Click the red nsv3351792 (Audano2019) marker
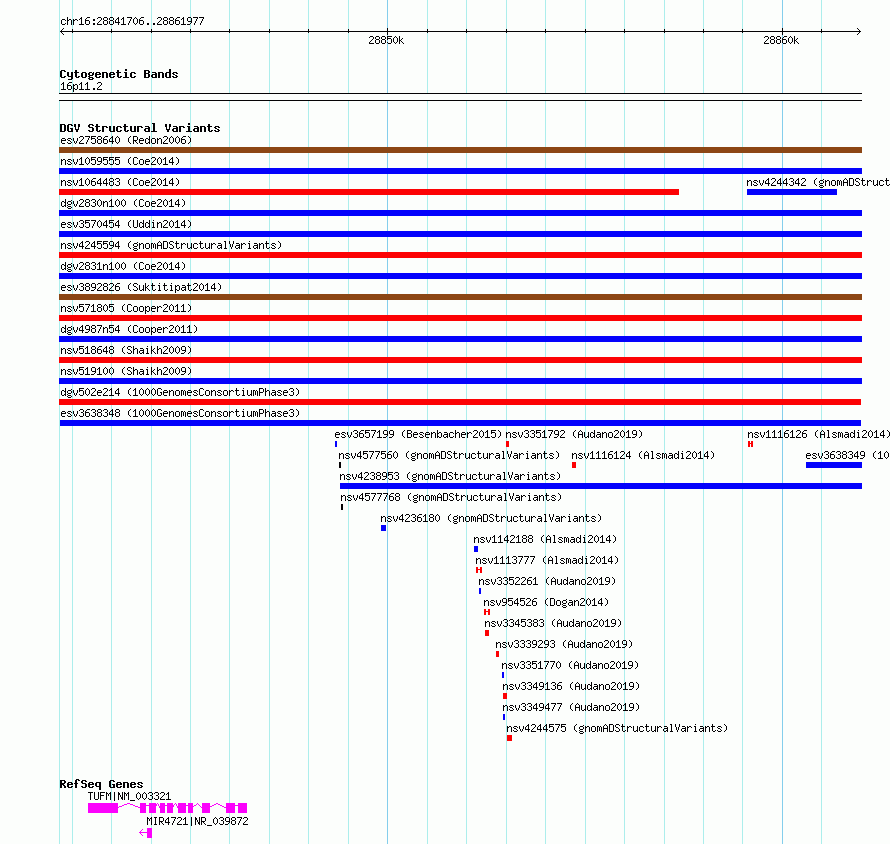Viewport: 890px width, 844px height. 507,444
